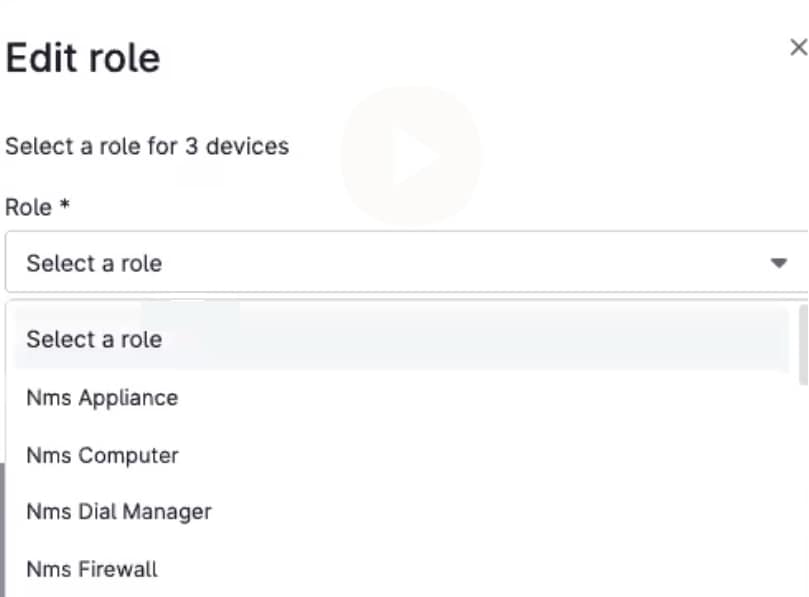Pick Nms Dial Manager as the role
The width and height of the screenshot is (809, 597).
coord(119,511)
